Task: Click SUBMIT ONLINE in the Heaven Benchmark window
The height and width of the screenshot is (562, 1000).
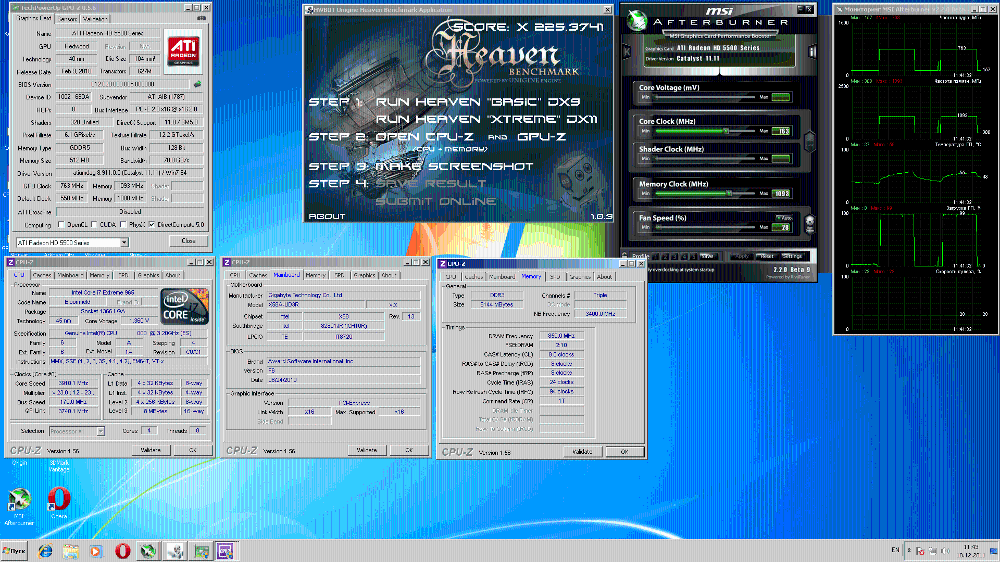Action: coord(436,201)
